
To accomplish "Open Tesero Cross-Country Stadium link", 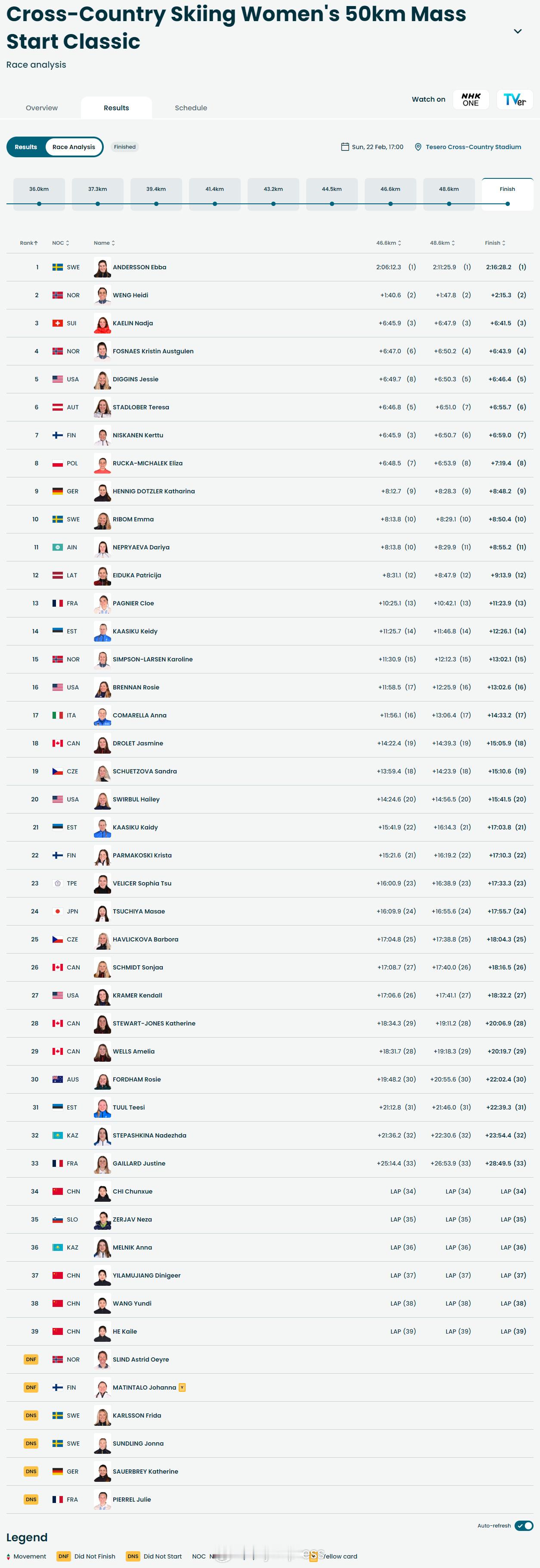I will point(473,147).
